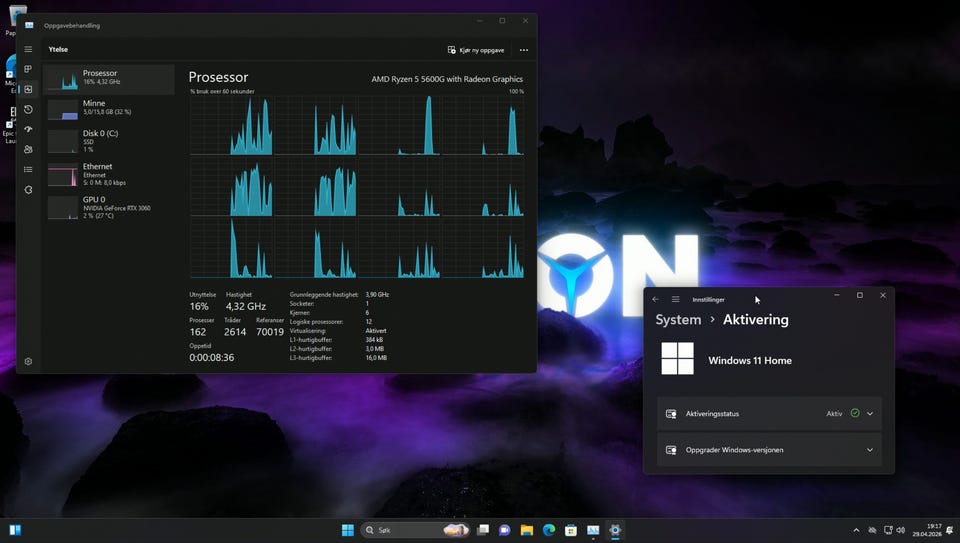Open Task Manager settings gear icon
The image size is (960, 543).
point(28,361)
